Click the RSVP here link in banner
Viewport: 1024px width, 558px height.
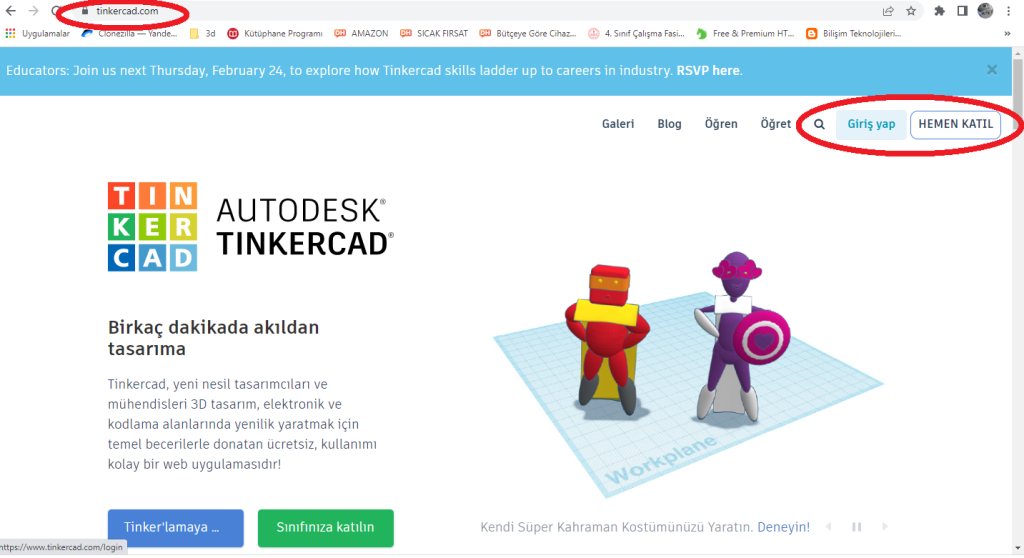(x=708, y=71)
